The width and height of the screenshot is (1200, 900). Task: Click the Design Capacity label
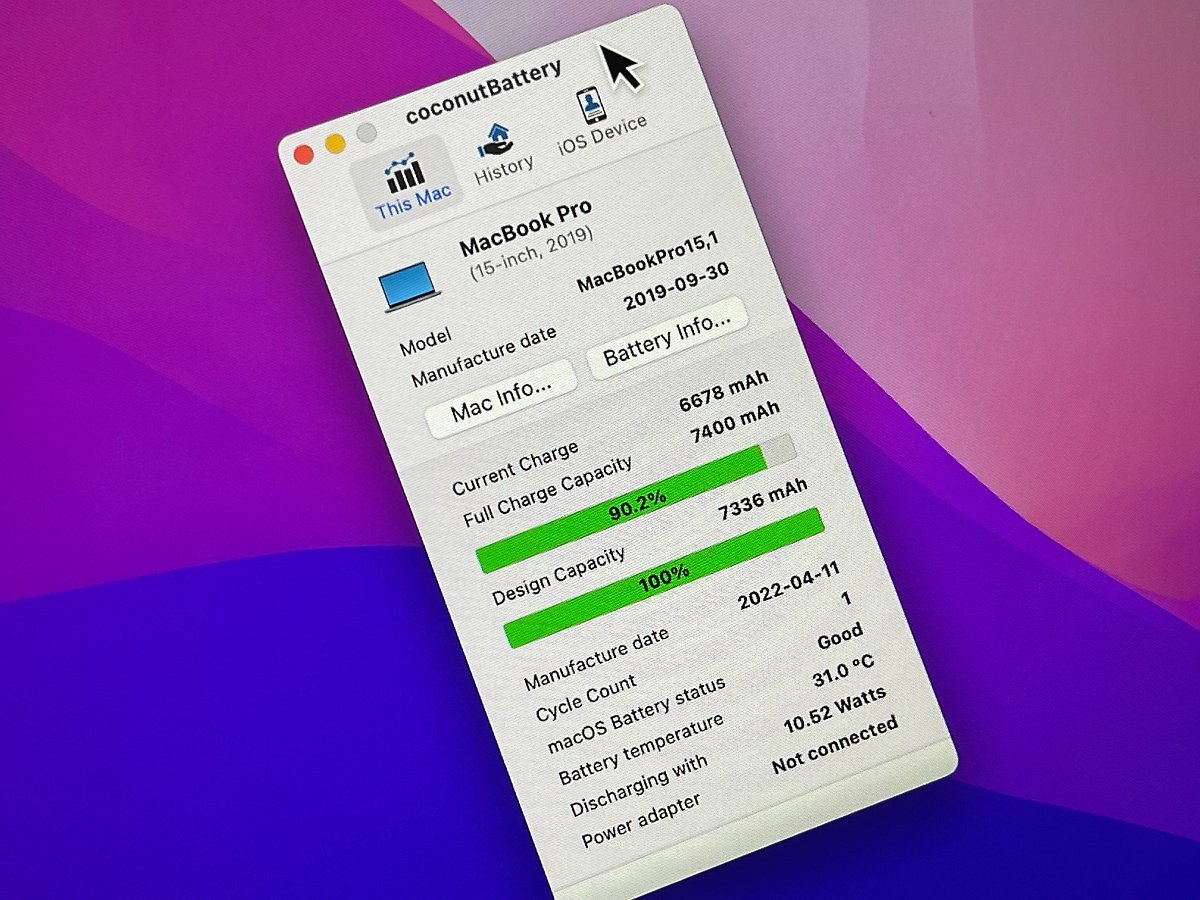(x=560, y=574)
